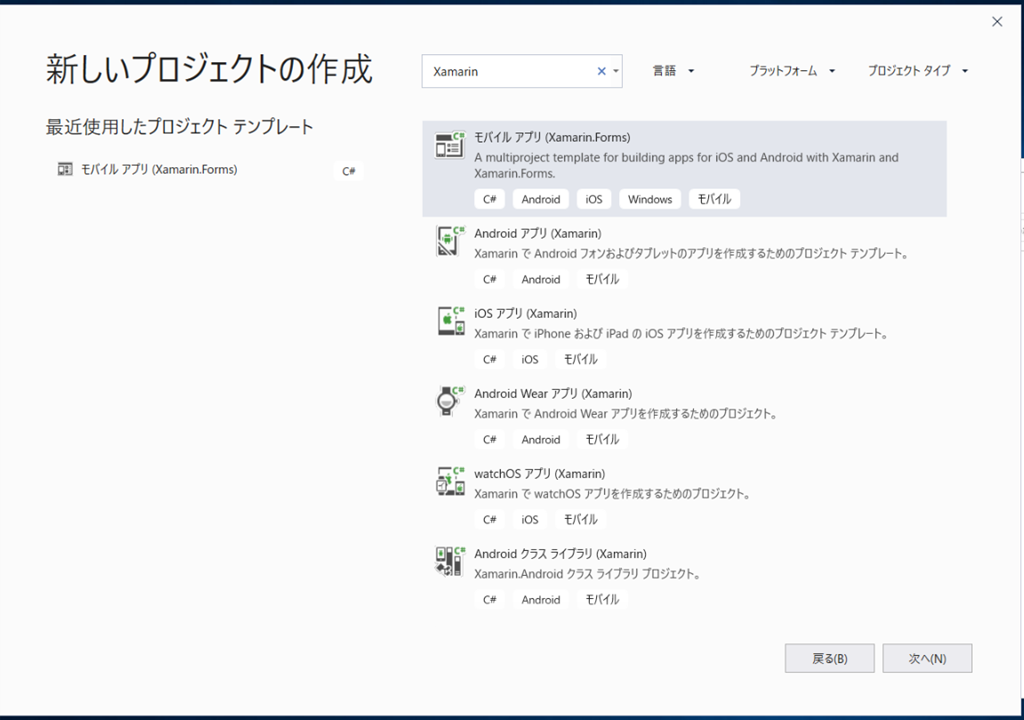
Task: Pick the watchOS アプリ template icon
Action: 449,481
